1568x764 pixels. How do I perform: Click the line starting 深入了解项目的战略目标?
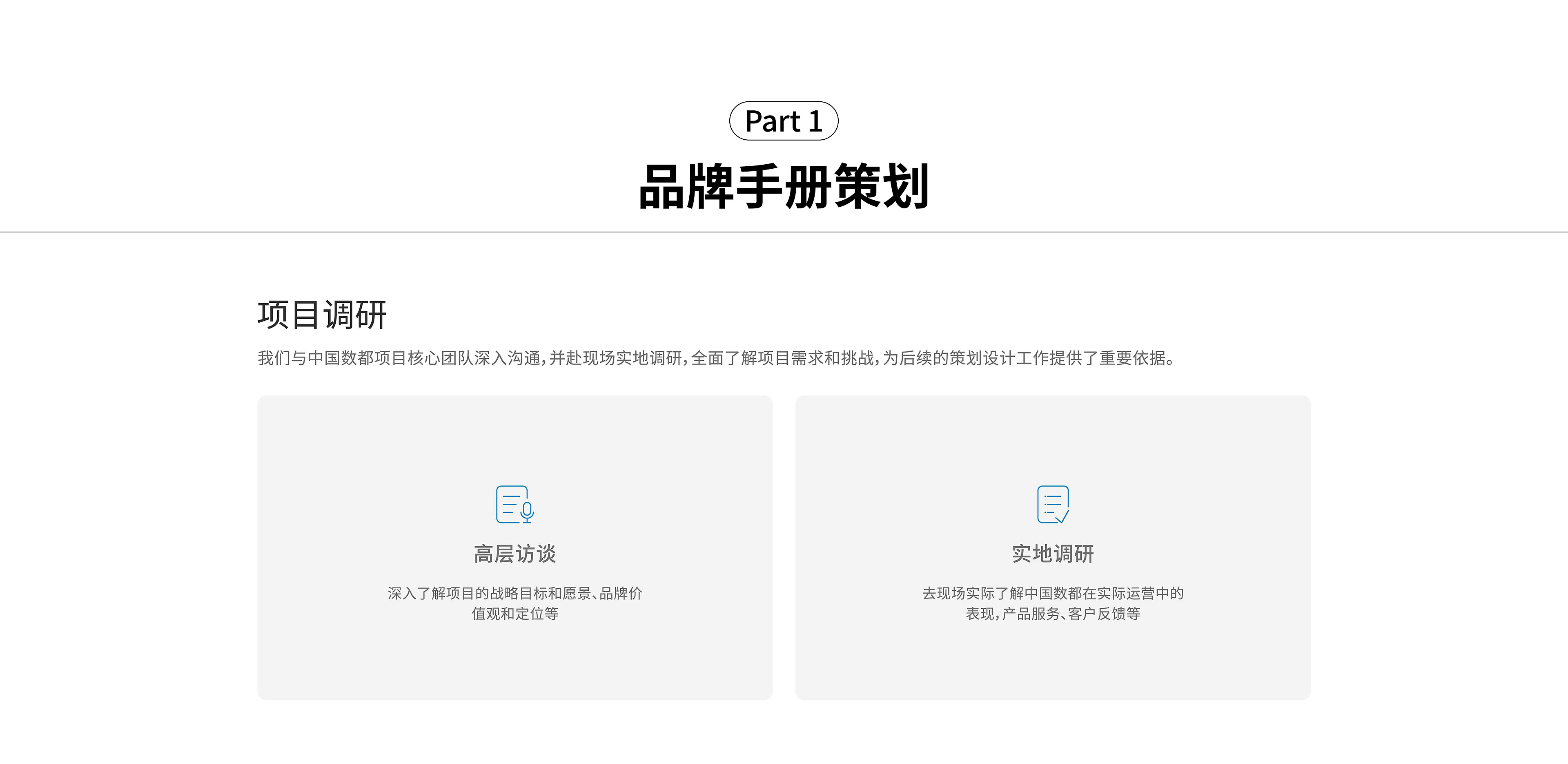coord(514,593)
